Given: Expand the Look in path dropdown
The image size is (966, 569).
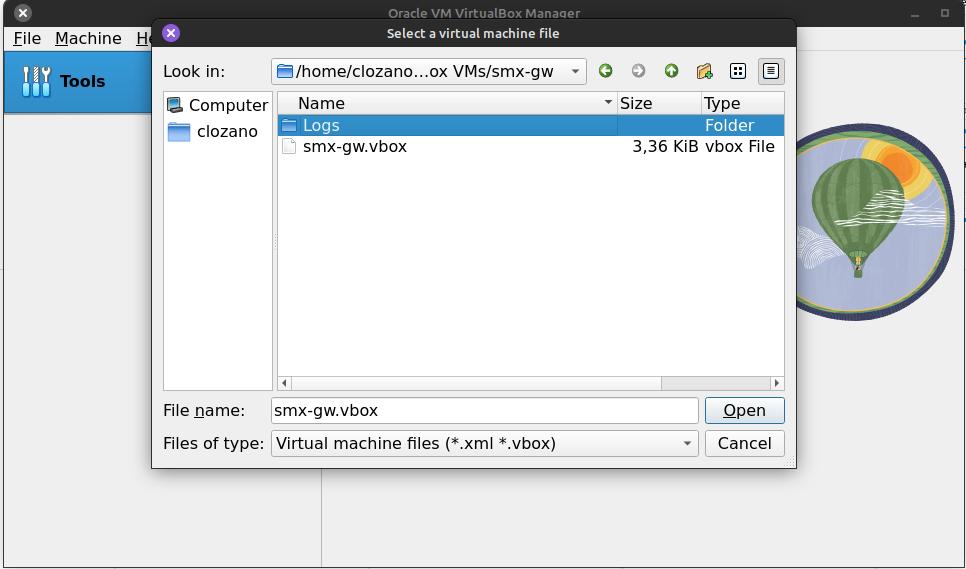Looking at the screenshot, I should (575, 71).
